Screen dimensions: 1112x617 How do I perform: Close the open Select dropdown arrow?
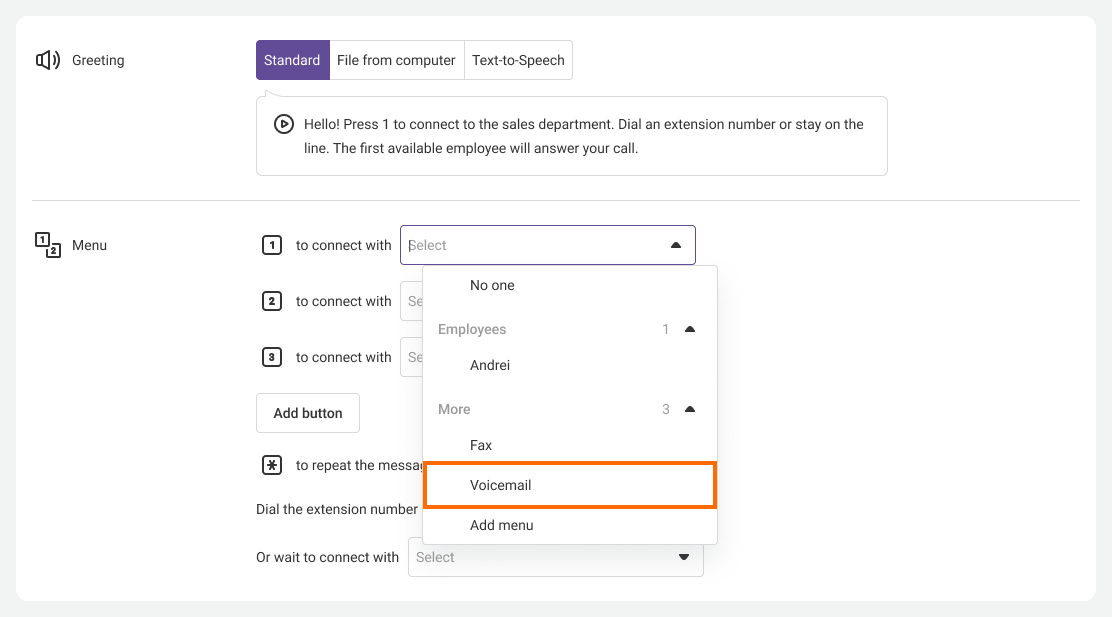click(x=676, y=245)
